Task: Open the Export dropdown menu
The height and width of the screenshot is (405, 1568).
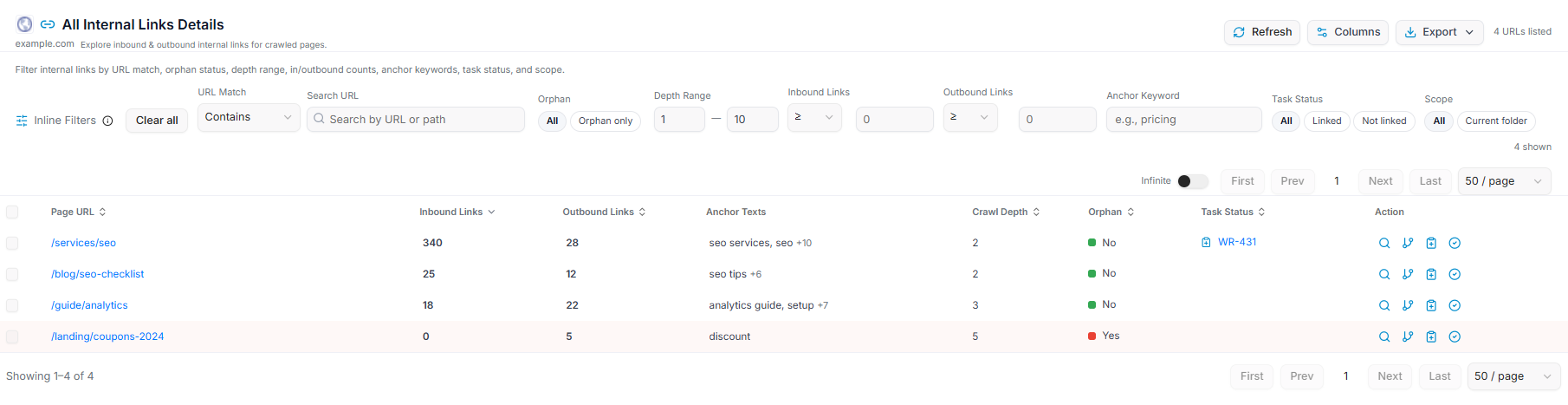Action: (1439, 32)
